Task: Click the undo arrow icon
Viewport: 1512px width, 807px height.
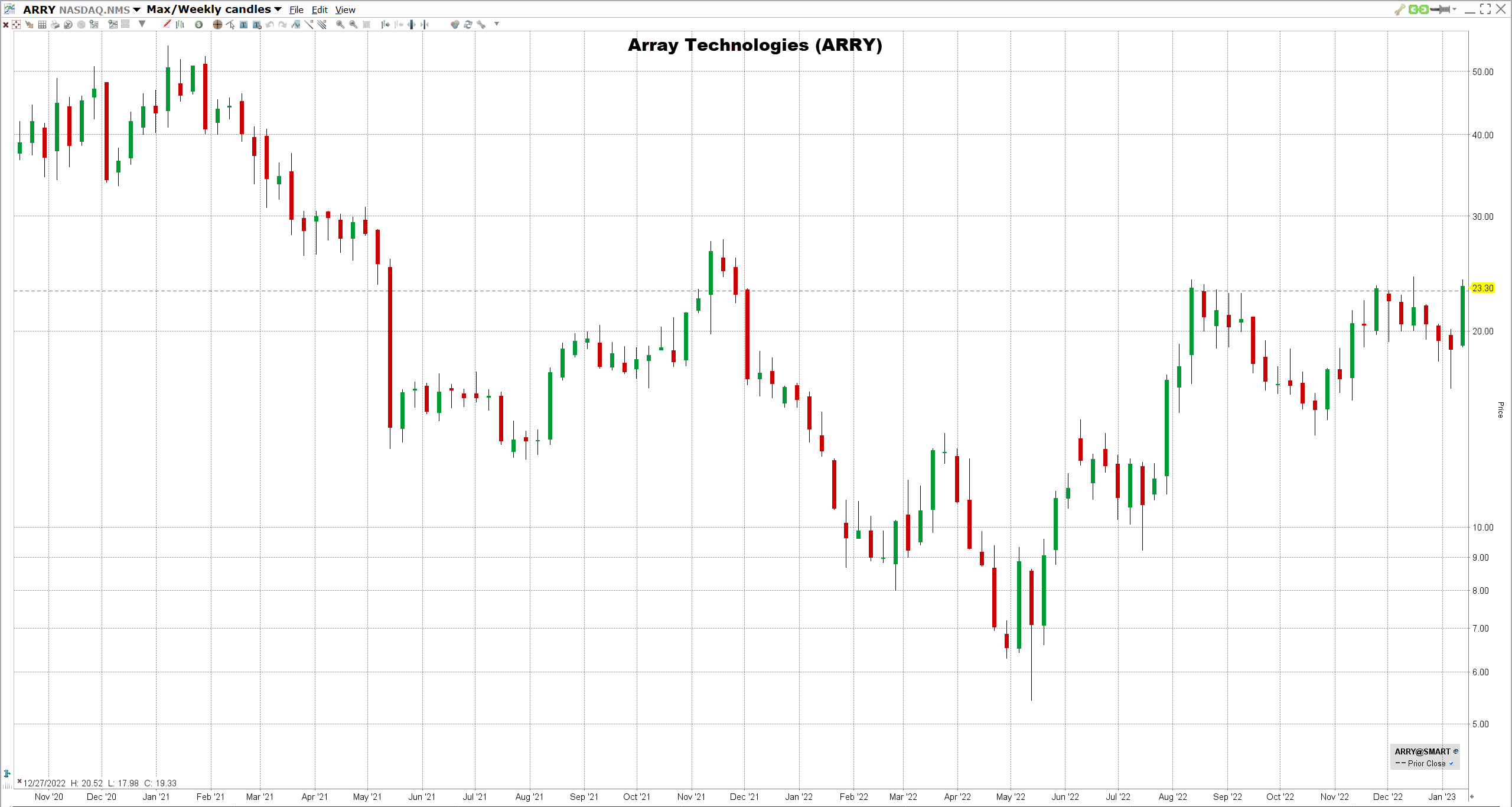Action: pos(269,24)
